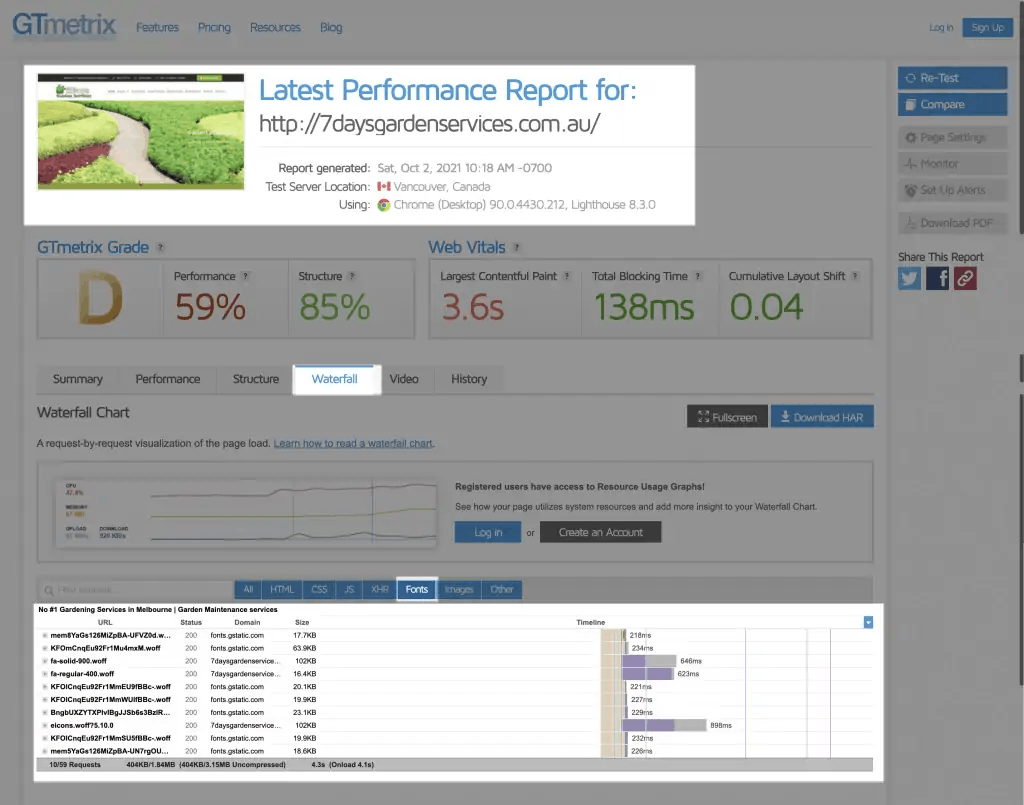Filter waterfall to Fonts requests

(x=417, y=590)
